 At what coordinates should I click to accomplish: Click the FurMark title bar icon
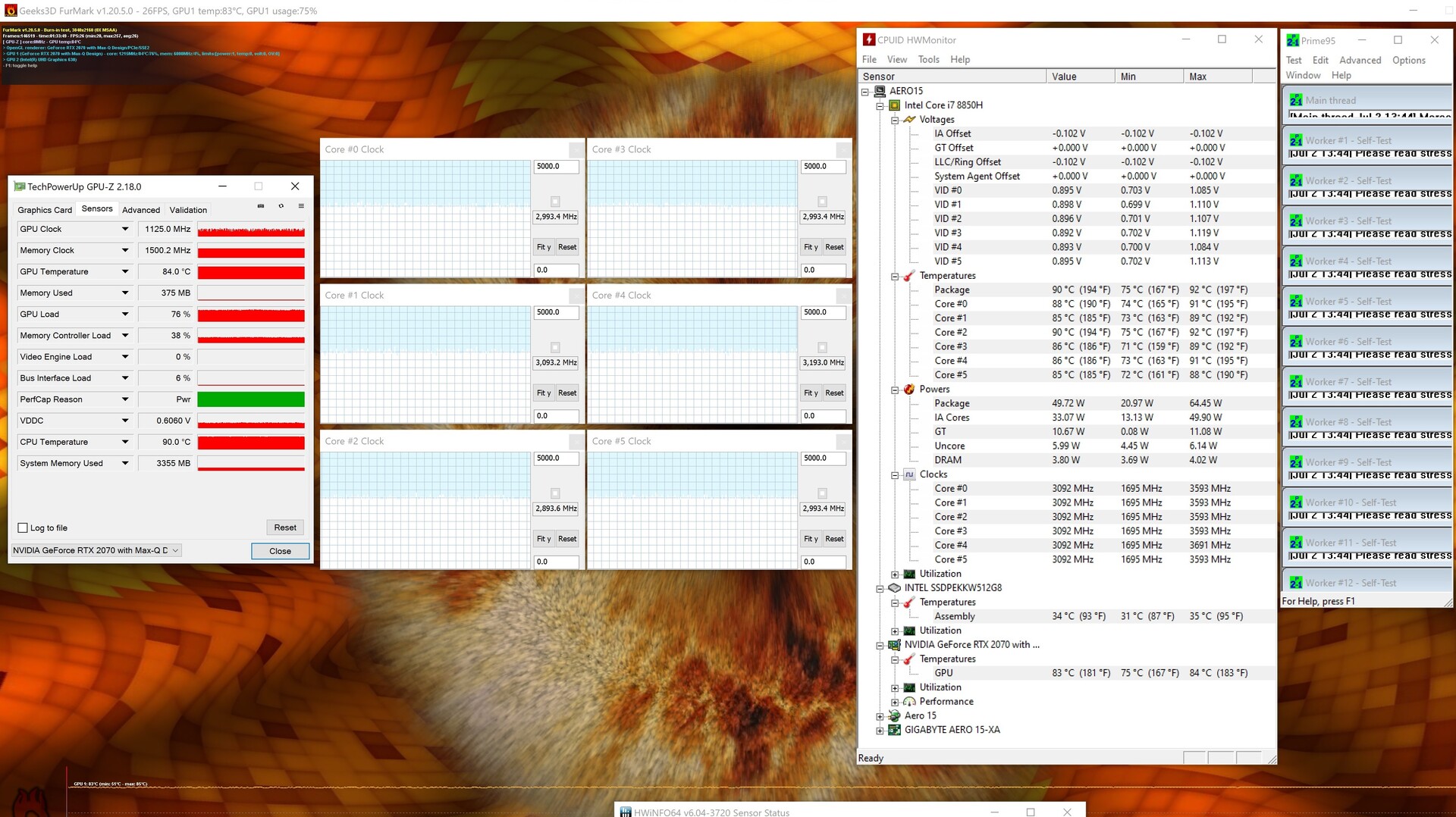click(x=10, y=11)
